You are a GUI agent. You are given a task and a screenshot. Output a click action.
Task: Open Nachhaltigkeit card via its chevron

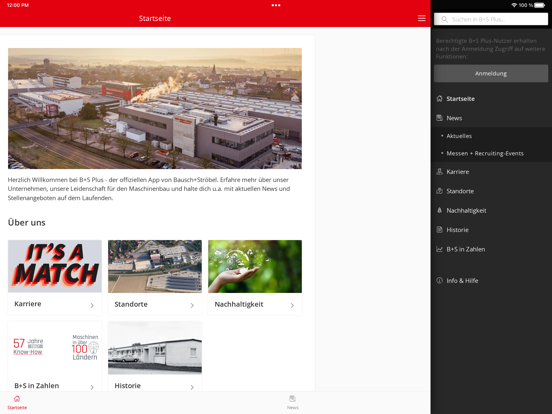(x=292, y=305)
